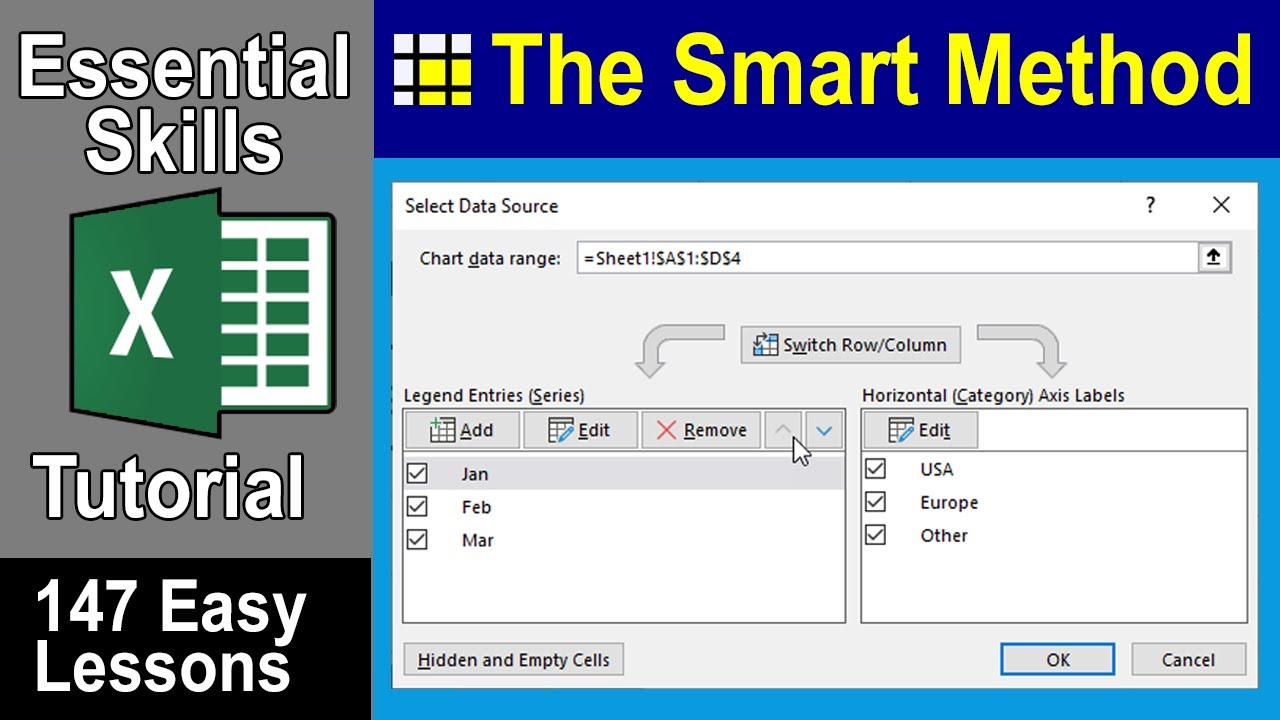Uncheck the Europe category checkbox
Image resolution: width=1280 pixels, height=720 pixels.
(876, 501)
